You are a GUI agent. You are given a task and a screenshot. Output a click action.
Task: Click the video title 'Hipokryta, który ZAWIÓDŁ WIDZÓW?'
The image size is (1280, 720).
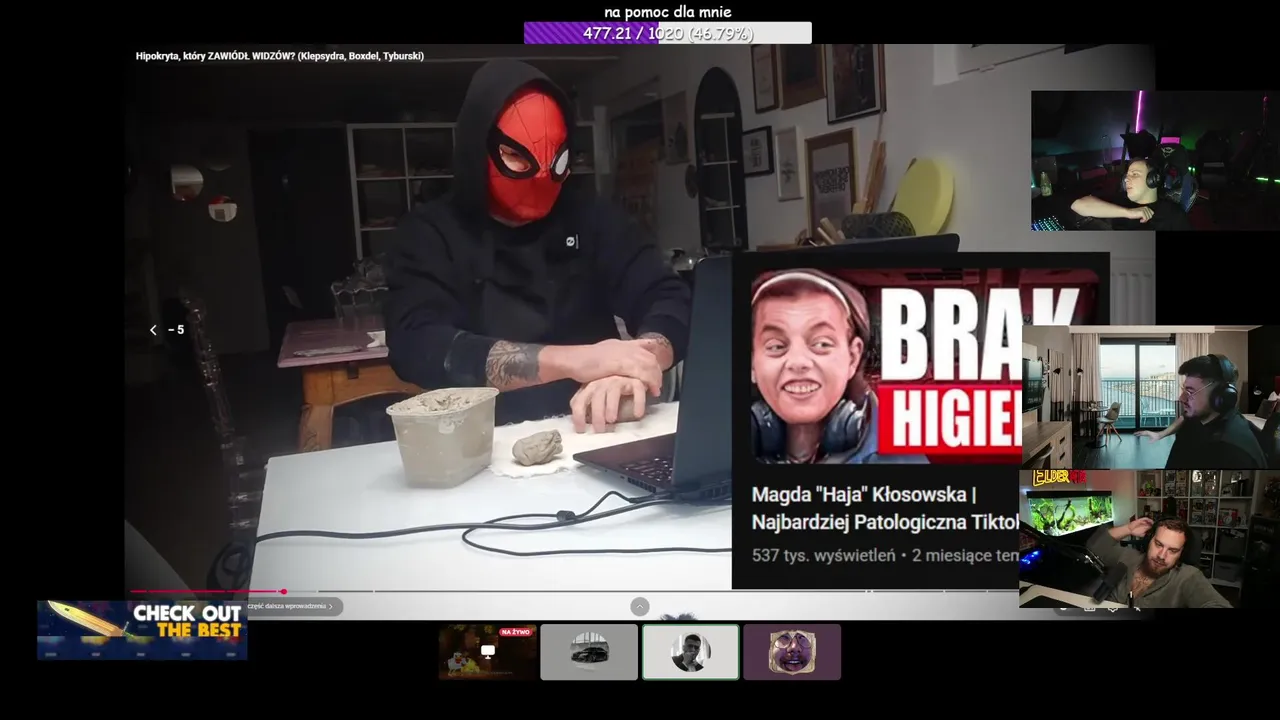point(280,56)
